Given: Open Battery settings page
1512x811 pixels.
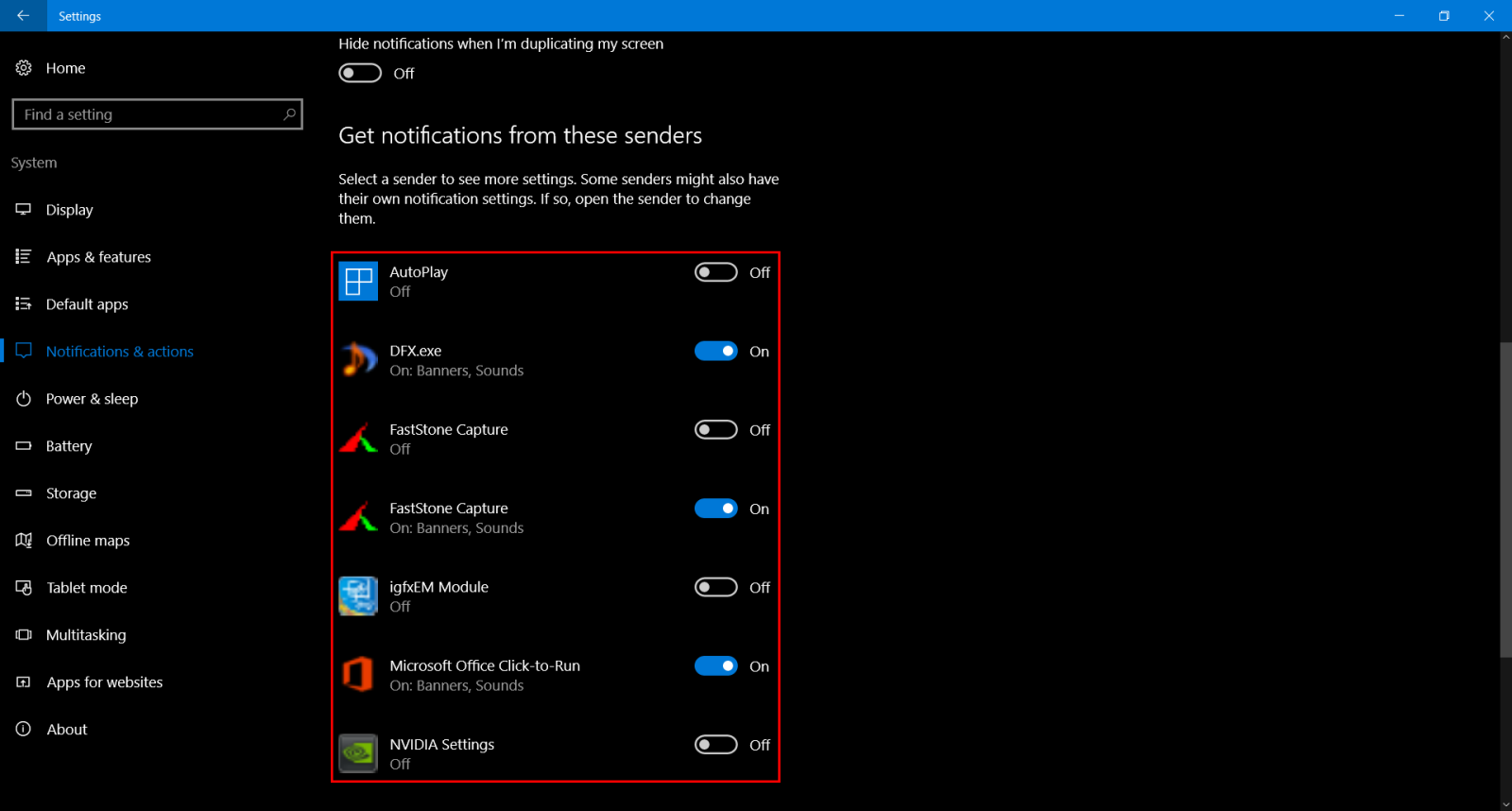Looking at the screenshot, I should [x=69, y=446].
